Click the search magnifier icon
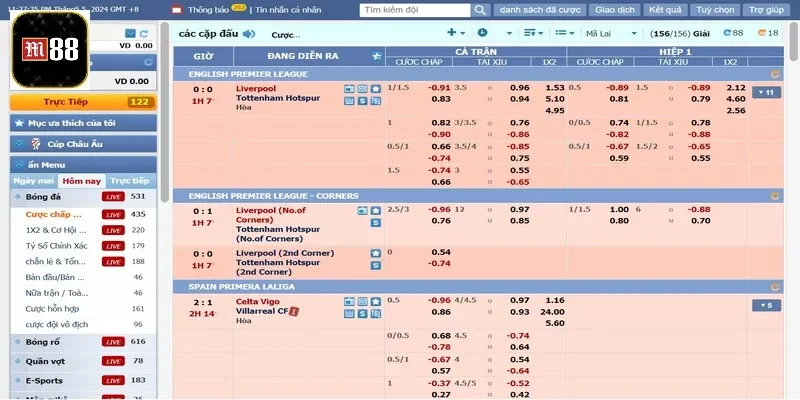Screen dimensions: 800x400 point(480,10)
